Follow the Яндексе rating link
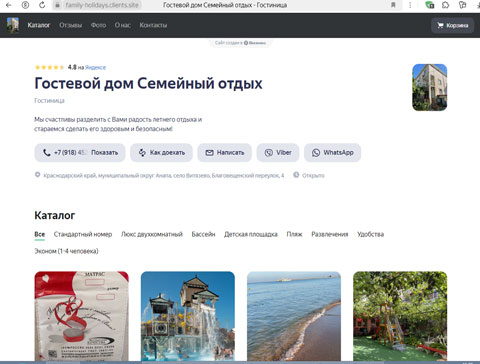The image size is (480, 364). point(95,67)
